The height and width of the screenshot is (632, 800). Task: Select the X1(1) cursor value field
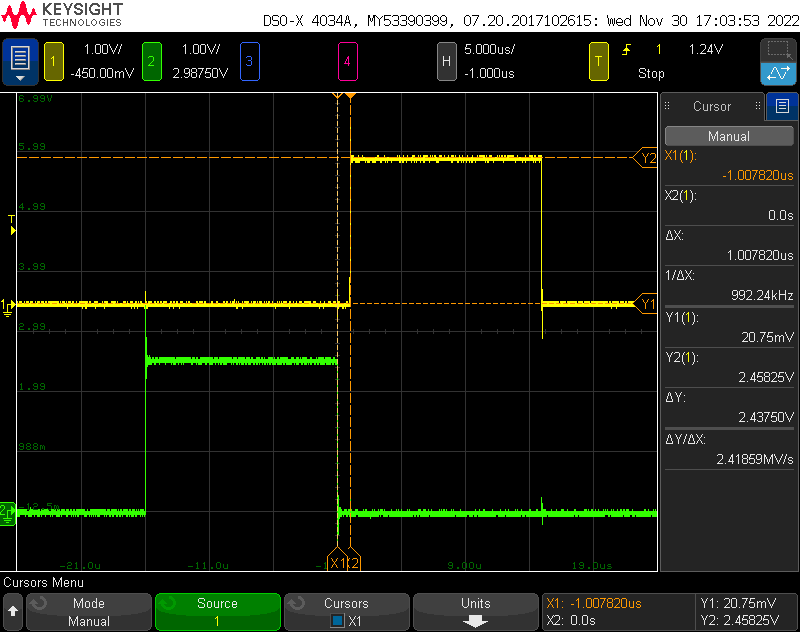728,165
